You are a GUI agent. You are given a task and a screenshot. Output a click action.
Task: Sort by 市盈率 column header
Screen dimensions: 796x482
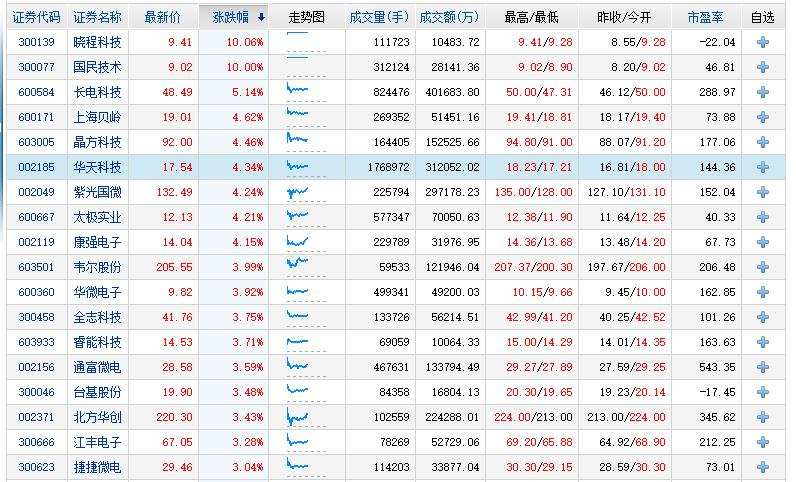point(706,17)
